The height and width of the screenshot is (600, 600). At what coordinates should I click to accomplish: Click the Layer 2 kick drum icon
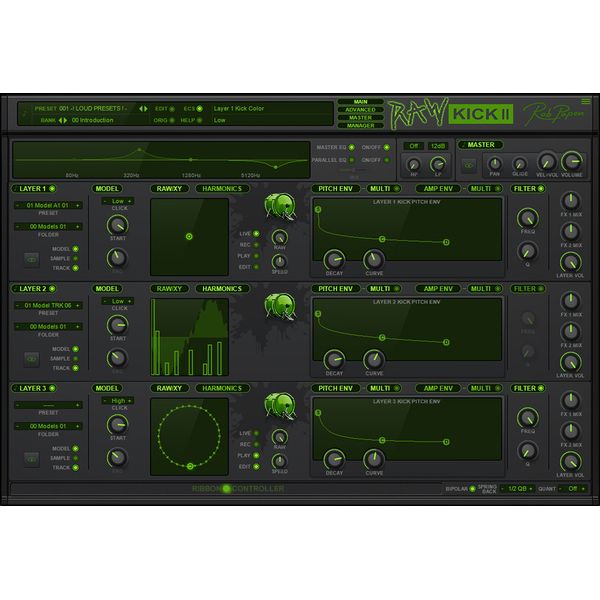[x=280, y=307]
